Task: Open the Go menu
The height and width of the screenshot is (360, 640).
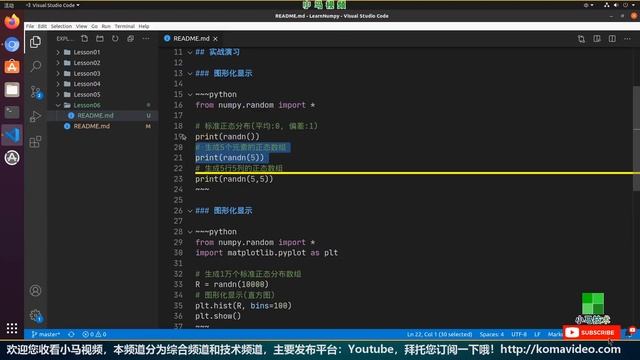Action: 94,26
